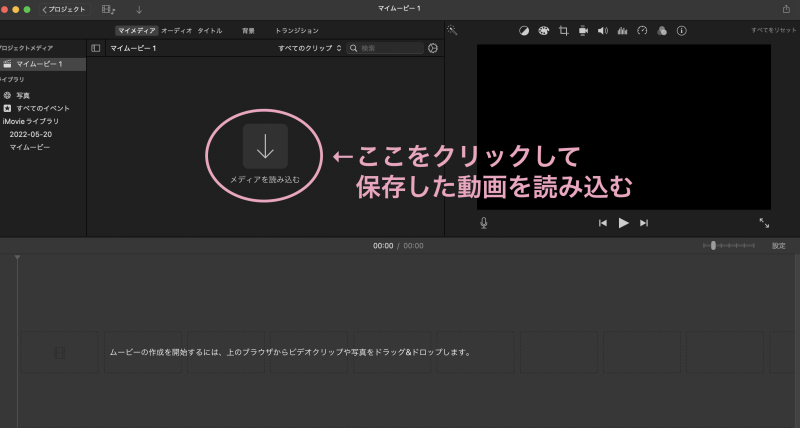The height and width of the screenshot is (428, 800).
Task: Open the Share icon in title bar
Action: 786,9
